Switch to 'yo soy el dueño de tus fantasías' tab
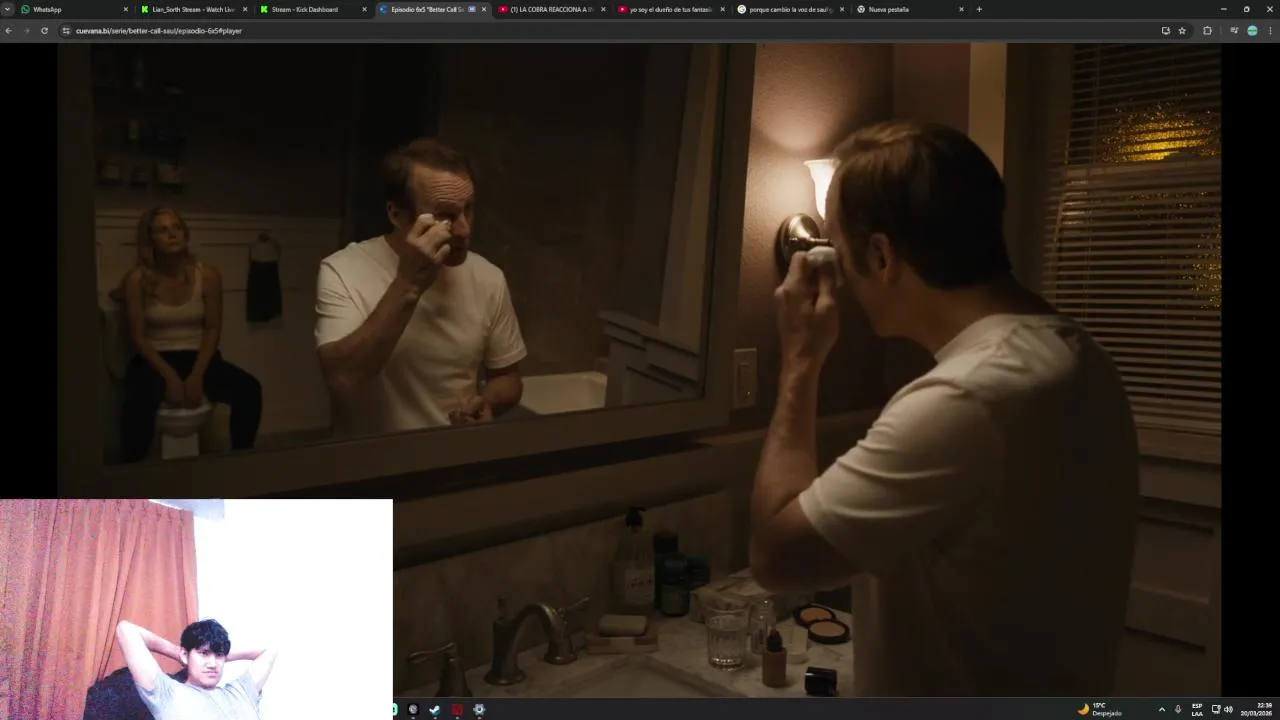The height and width of the screenshot is (720, 1280). coord(670,9)
